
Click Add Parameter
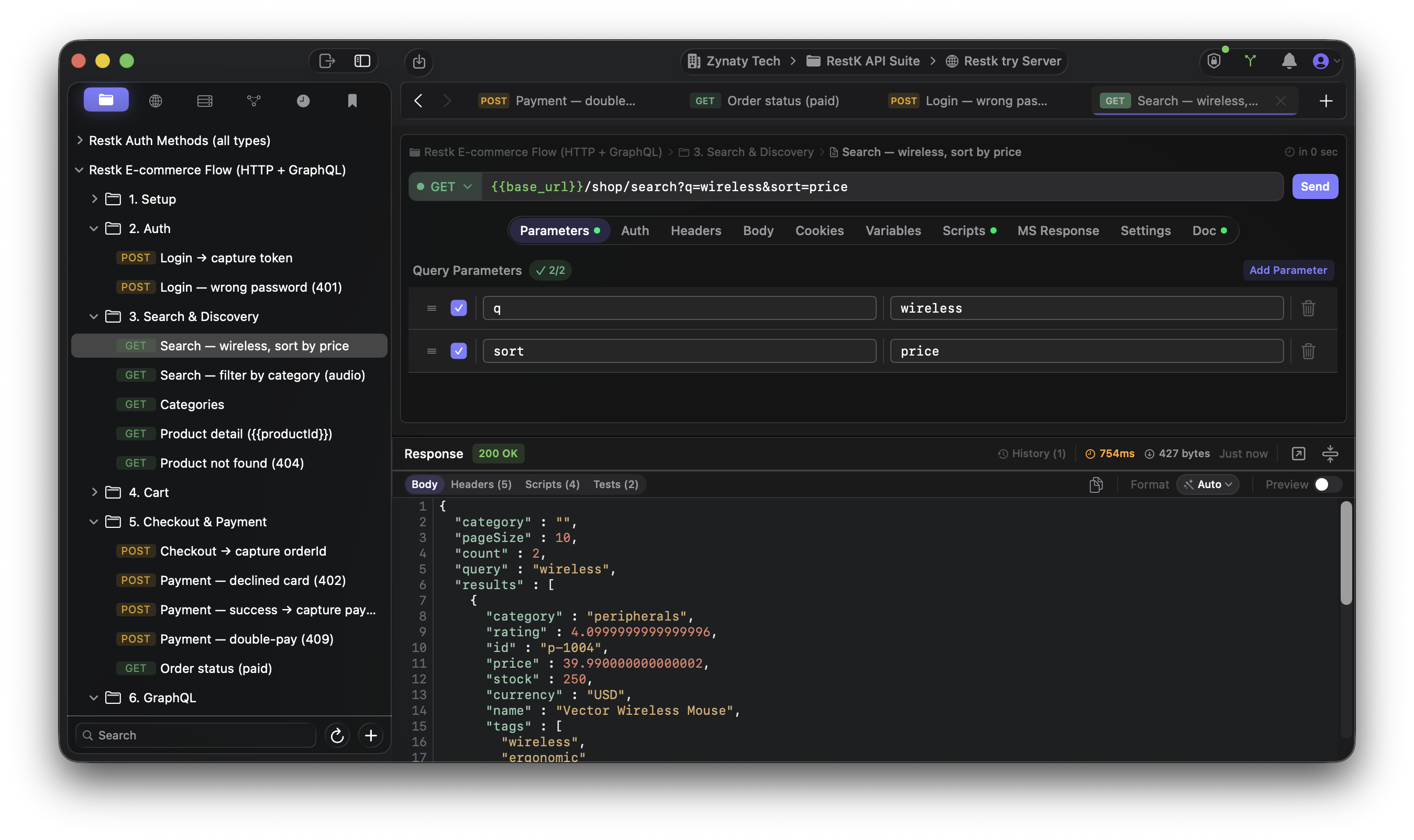point(1288,270)
